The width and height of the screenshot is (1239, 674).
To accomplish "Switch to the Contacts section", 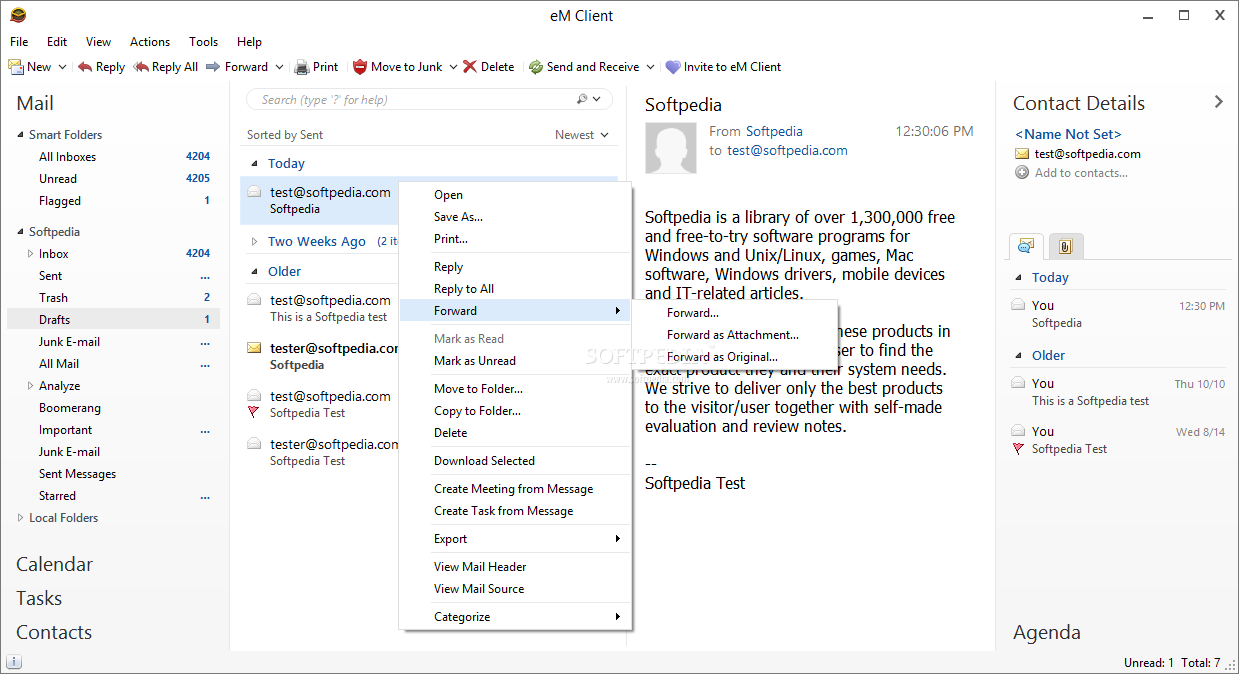I will [x=54, y=632].
